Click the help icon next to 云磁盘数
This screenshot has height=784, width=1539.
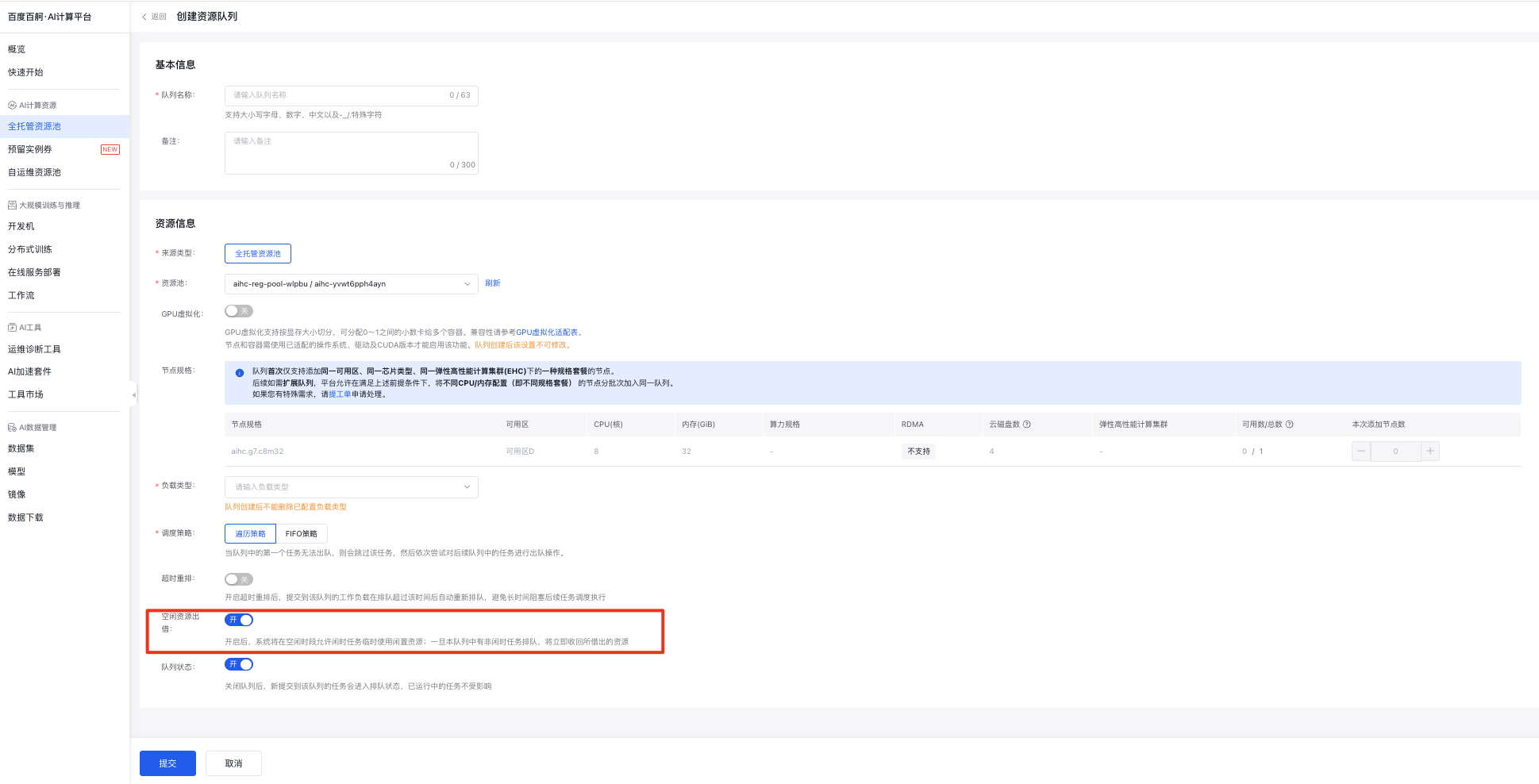coord(1027,425)
